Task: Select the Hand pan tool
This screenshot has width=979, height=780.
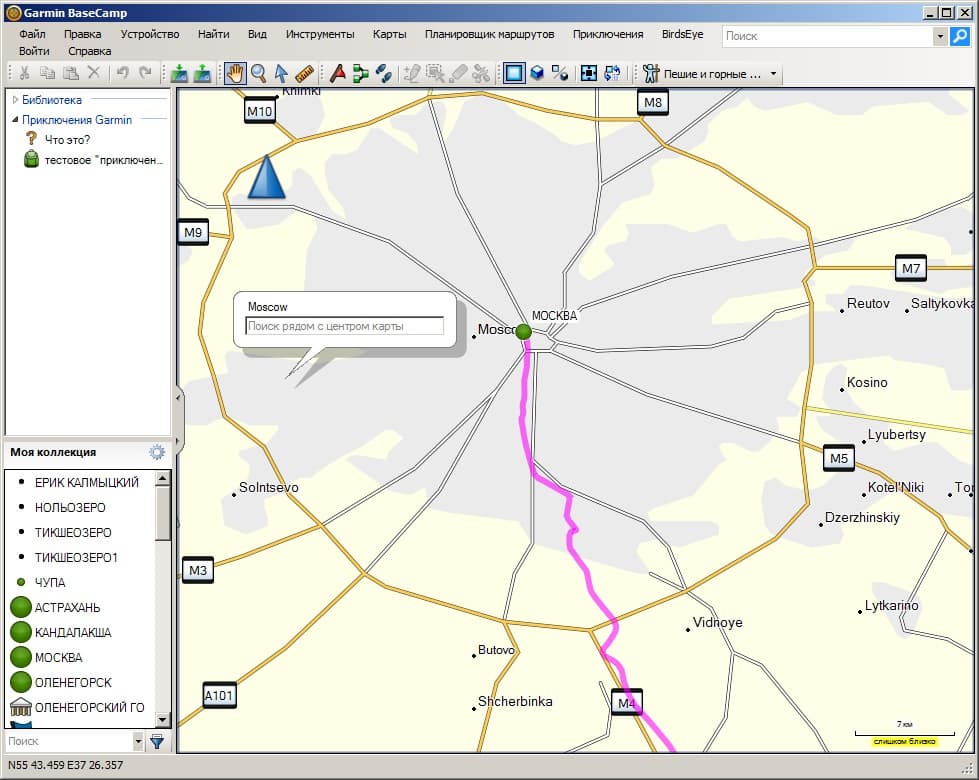Action: [235, 73]
